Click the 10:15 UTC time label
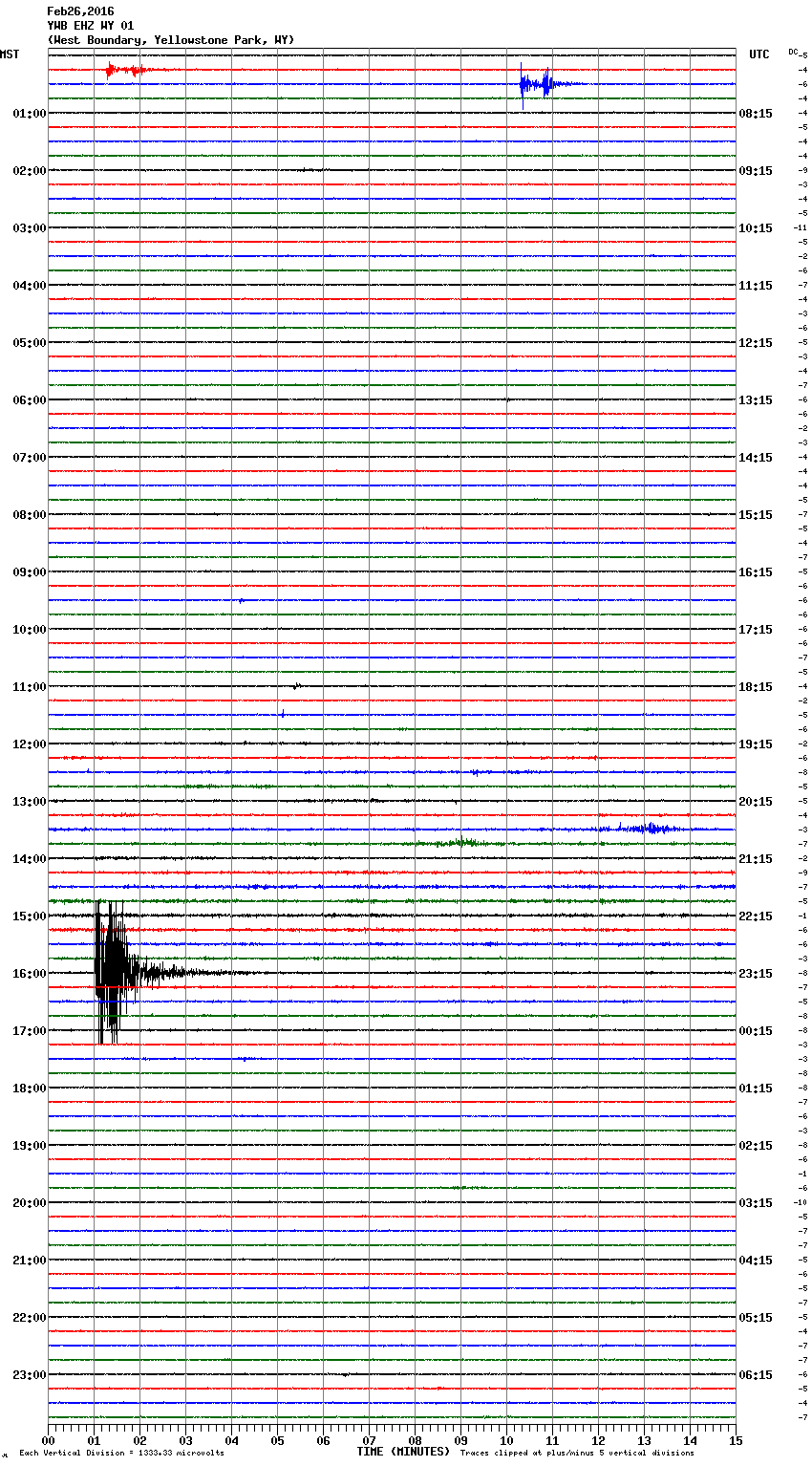The image size is (812, 1466). (756, 228)
